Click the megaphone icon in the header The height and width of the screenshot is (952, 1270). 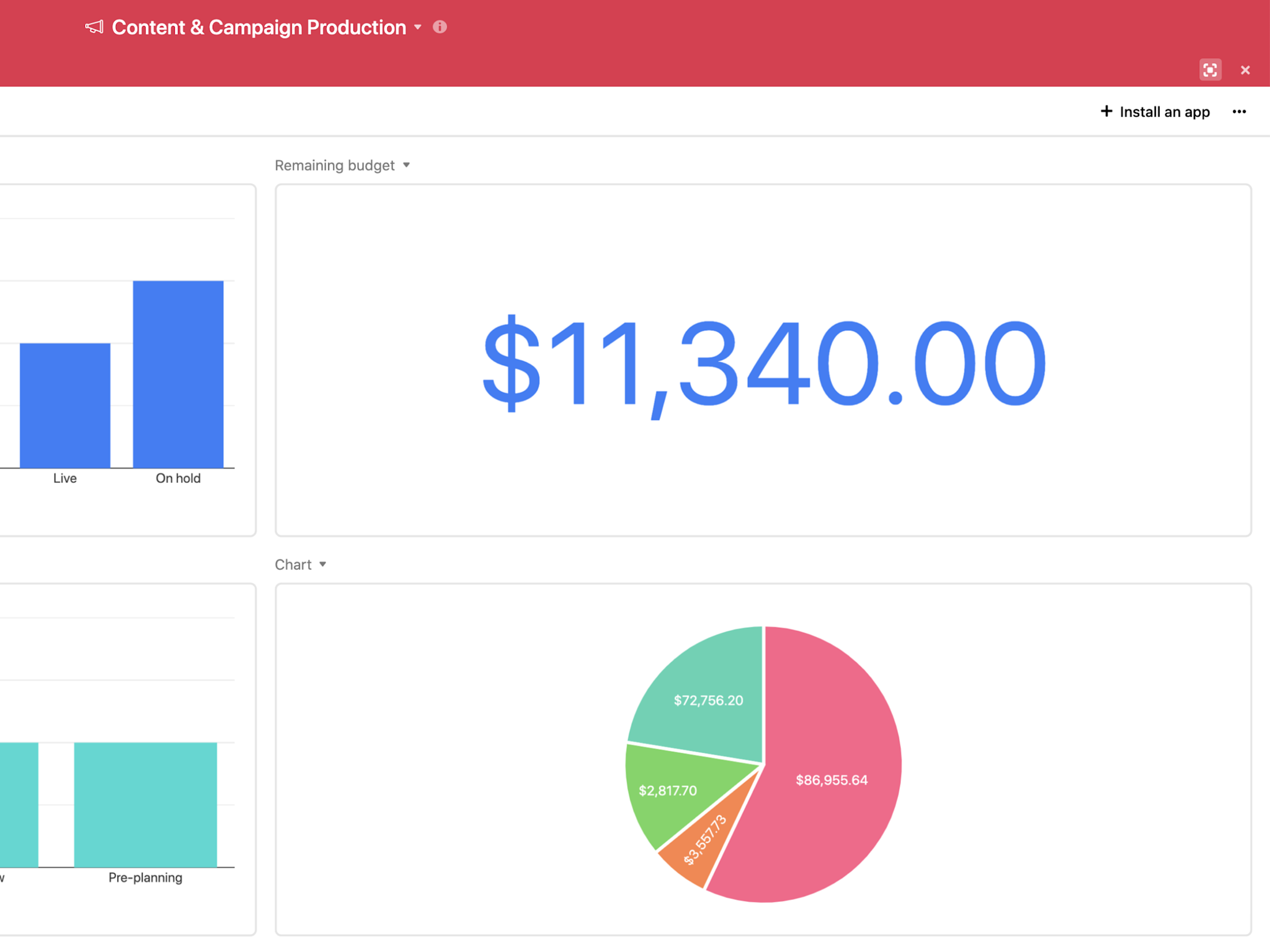(94, 27)
